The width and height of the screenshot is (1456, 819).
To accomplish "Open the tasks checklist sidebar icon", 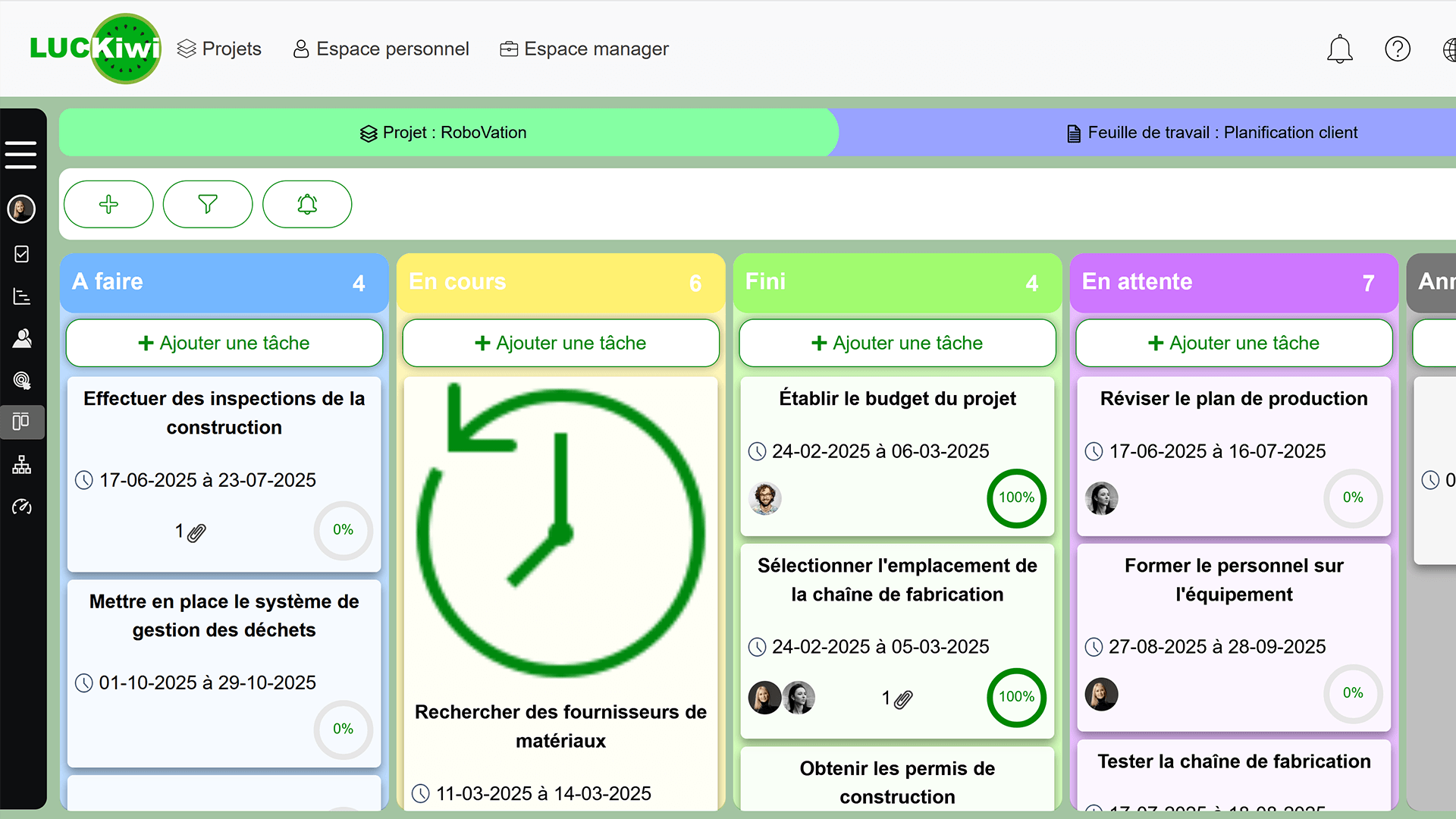I will (22, 254).
